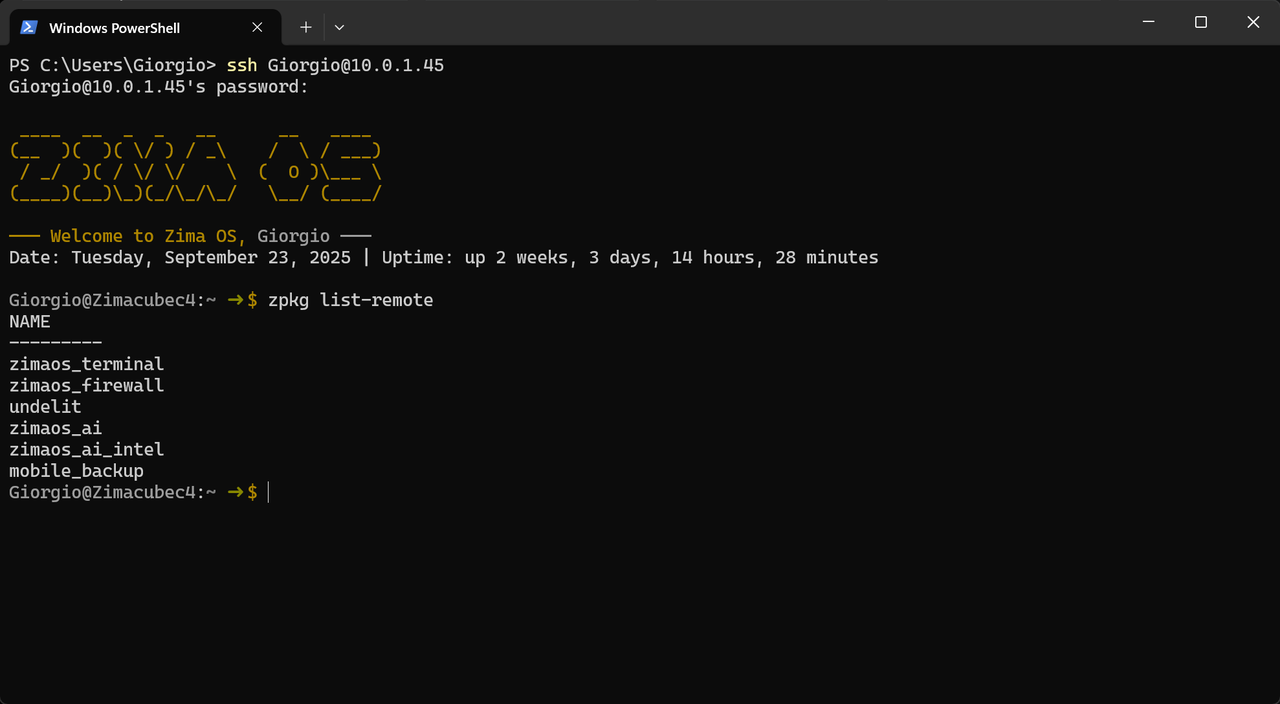Close the Windows PowerShell tab
Image resolution: width=1280 pixels, height=704 pixels.
[x=258, y=27]
